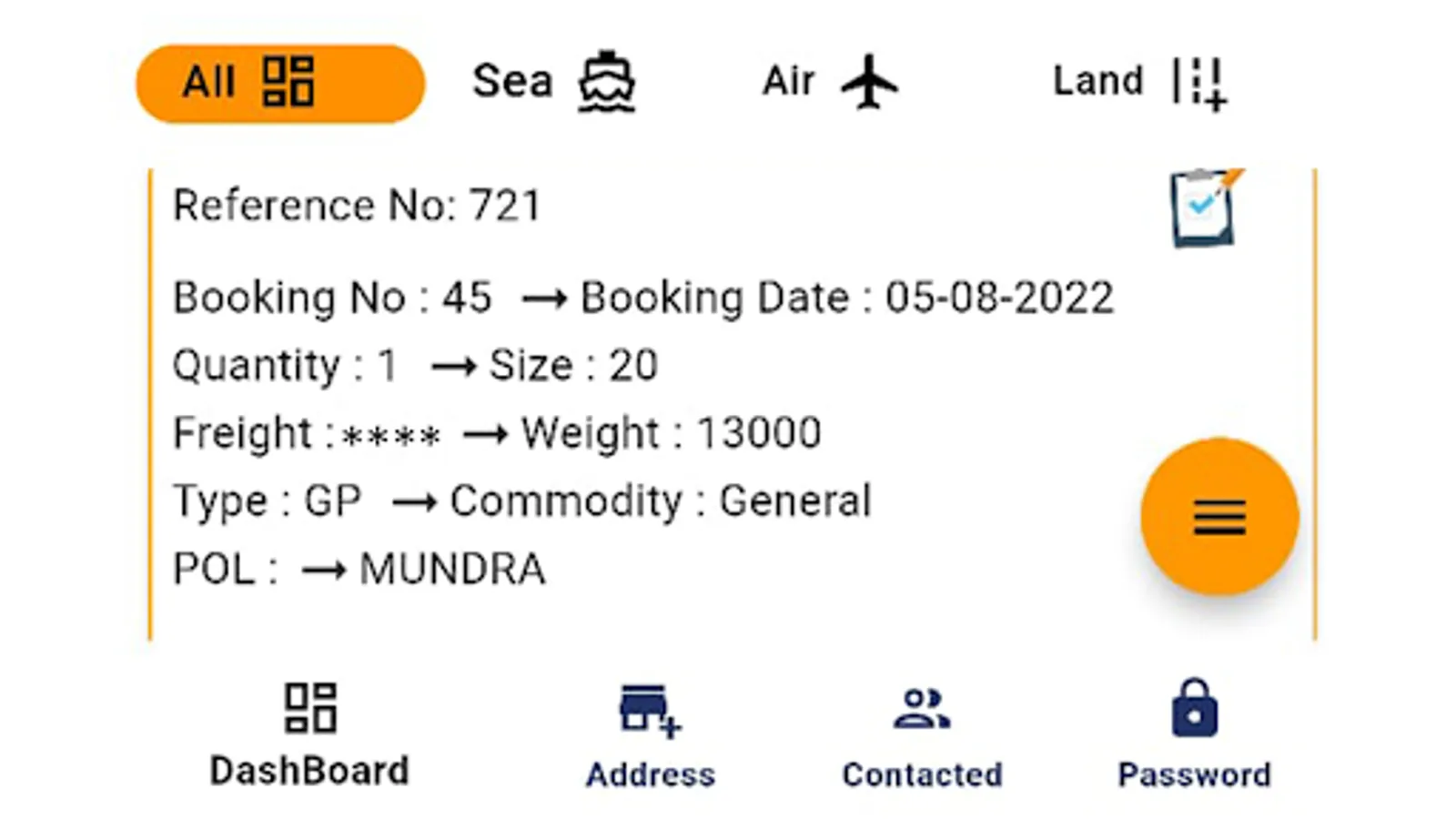Open the orange floating menu button
This screenshot has width=1456, height=819.
[1219, 517]
